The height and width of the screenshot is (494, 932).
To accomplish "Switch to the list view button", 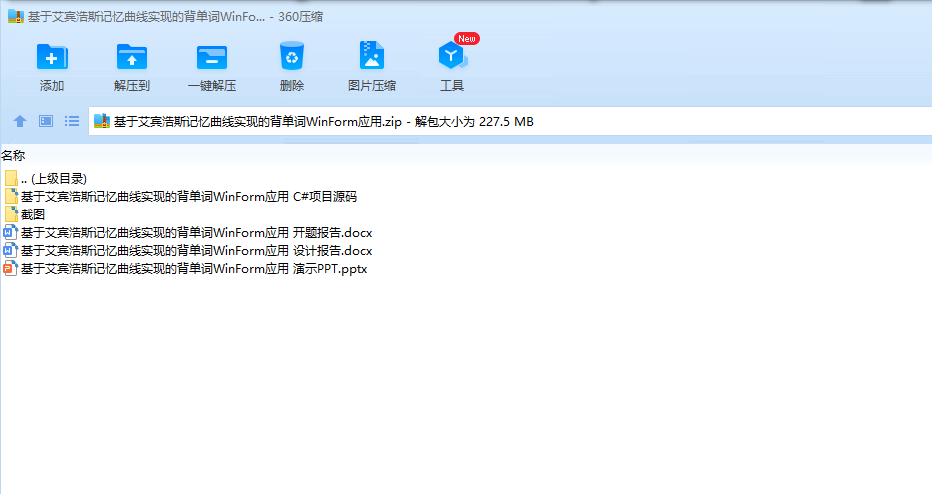I will (72, 121).
